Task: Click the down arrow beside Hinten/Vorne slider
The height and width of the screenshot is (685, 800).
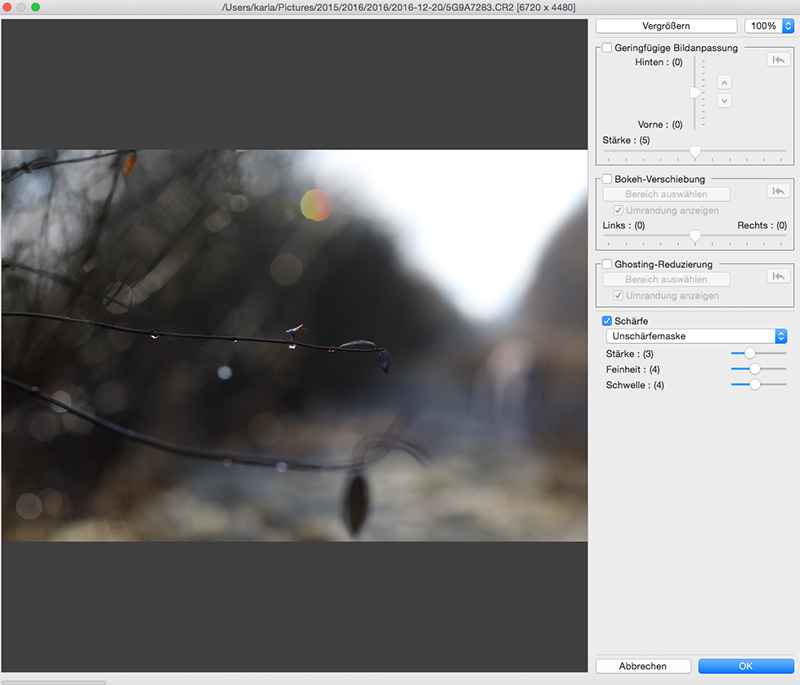Action: [724, 101]
